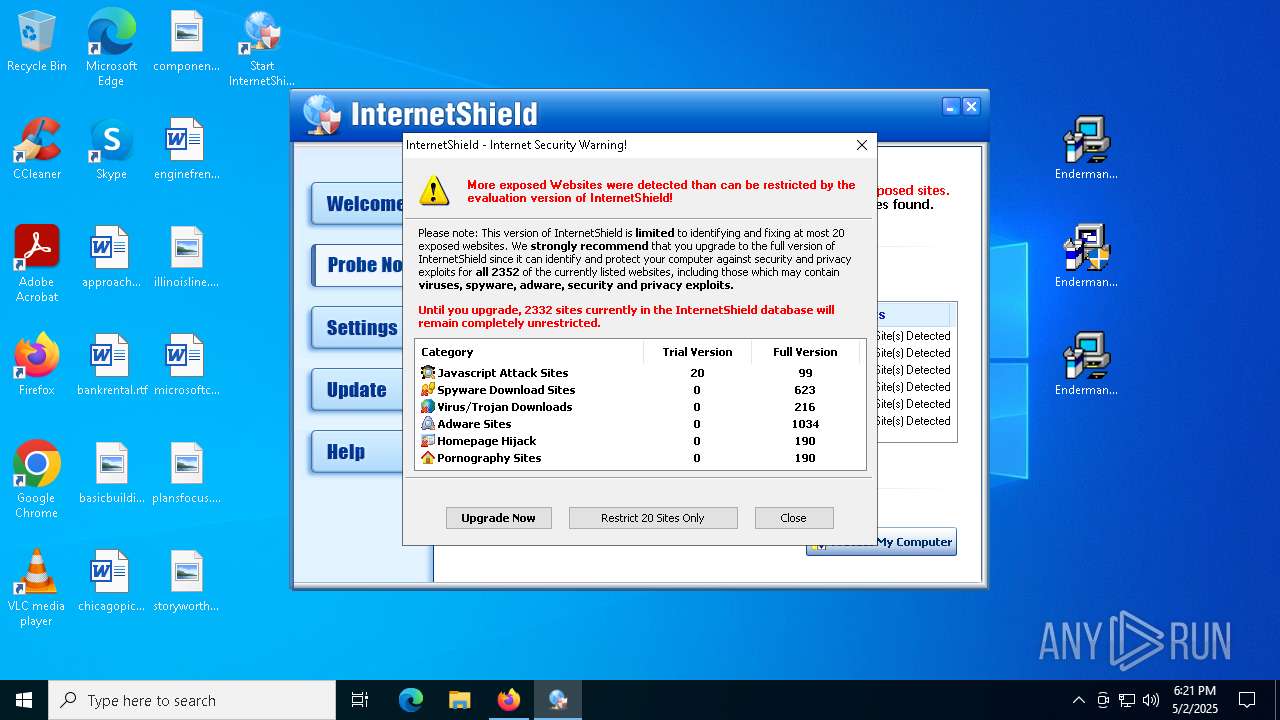The width and height of the screenshot is (1280, 720).
Task: Click the yellow warning triangle icon
Action: click(434, 191)
